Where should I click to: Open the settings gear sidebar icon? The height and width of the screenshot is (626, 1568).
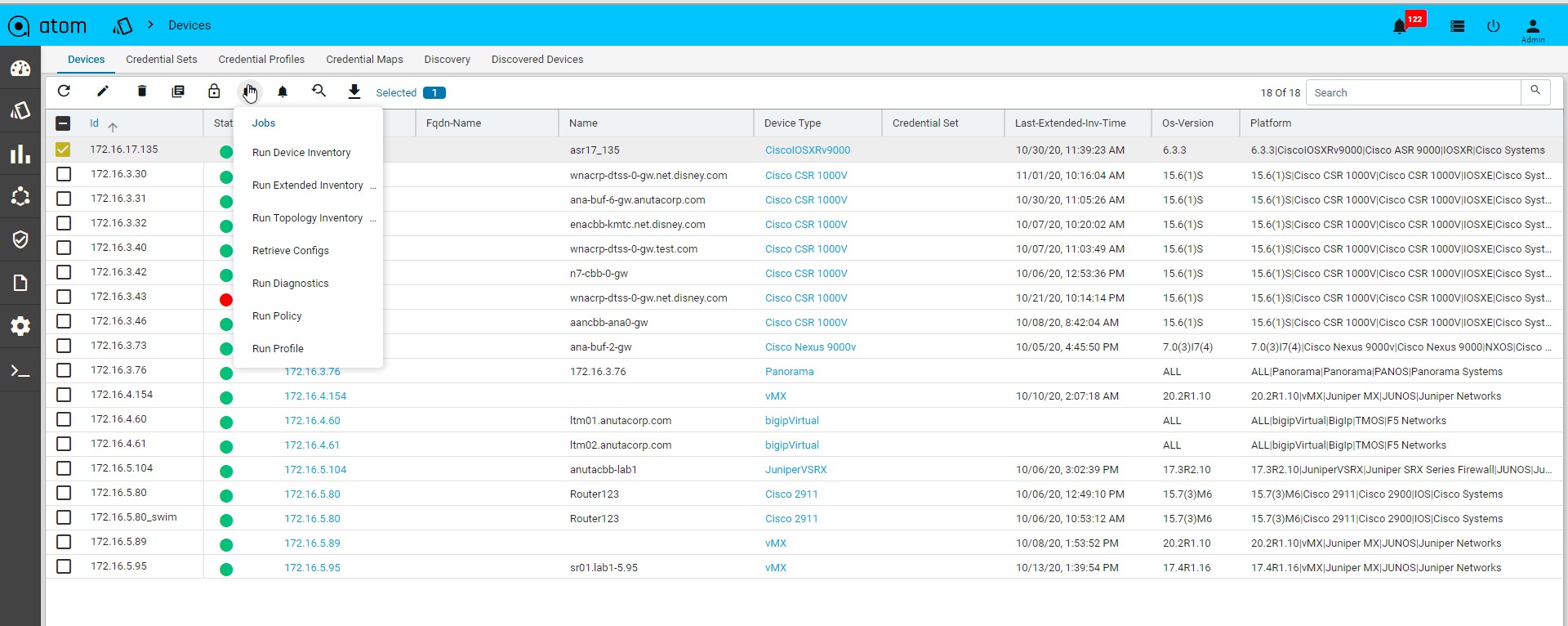click(20, 326)
